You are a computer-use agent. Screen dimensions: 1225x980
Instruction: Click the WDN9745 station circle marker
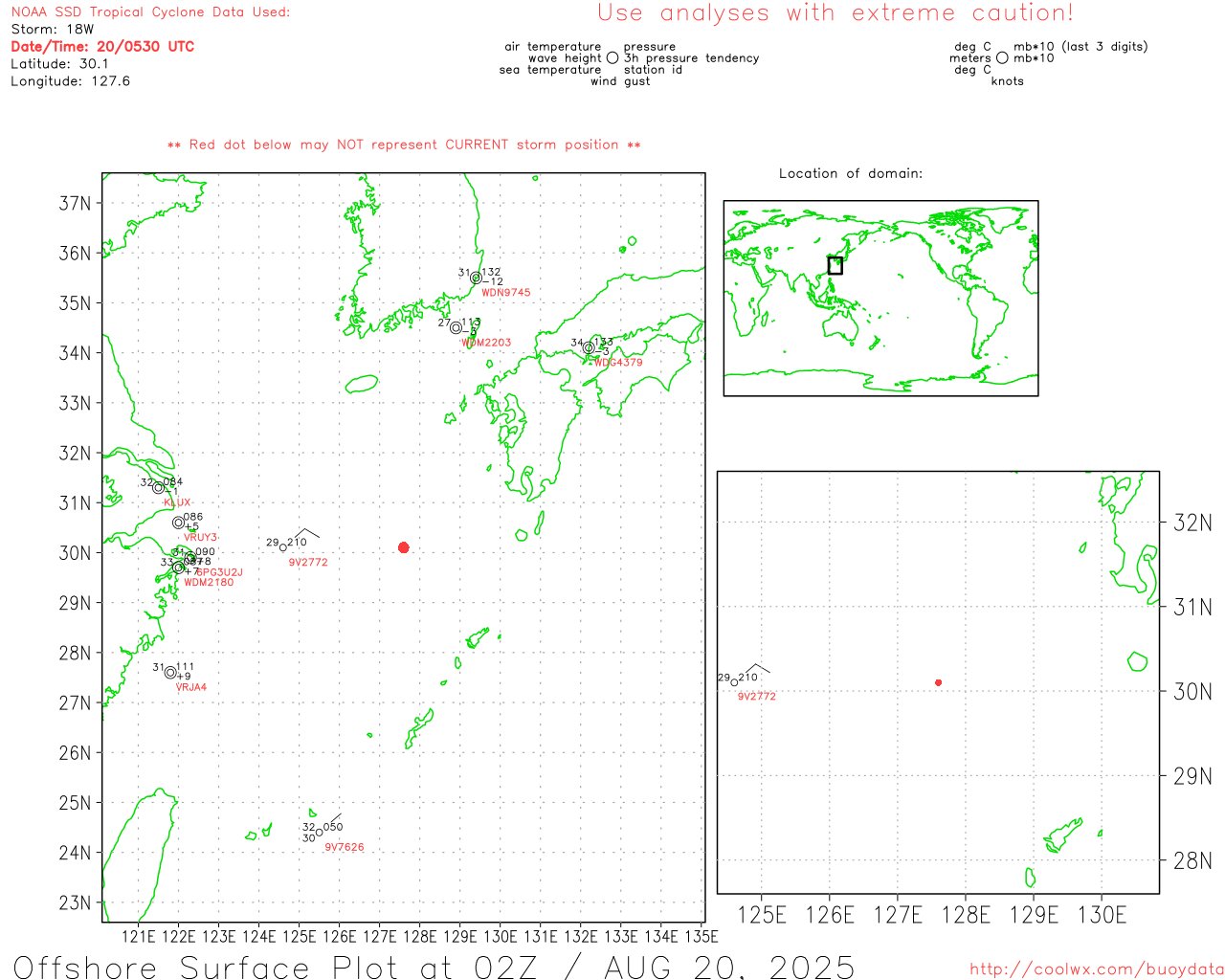pyautogui.click(x=476, y=278)
